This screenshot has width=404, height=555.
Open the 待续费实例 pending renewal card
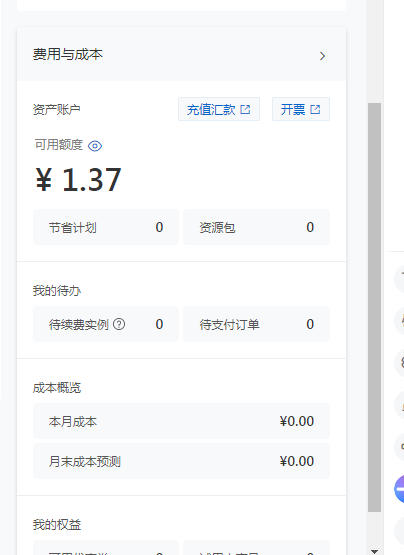pos(106,324)
